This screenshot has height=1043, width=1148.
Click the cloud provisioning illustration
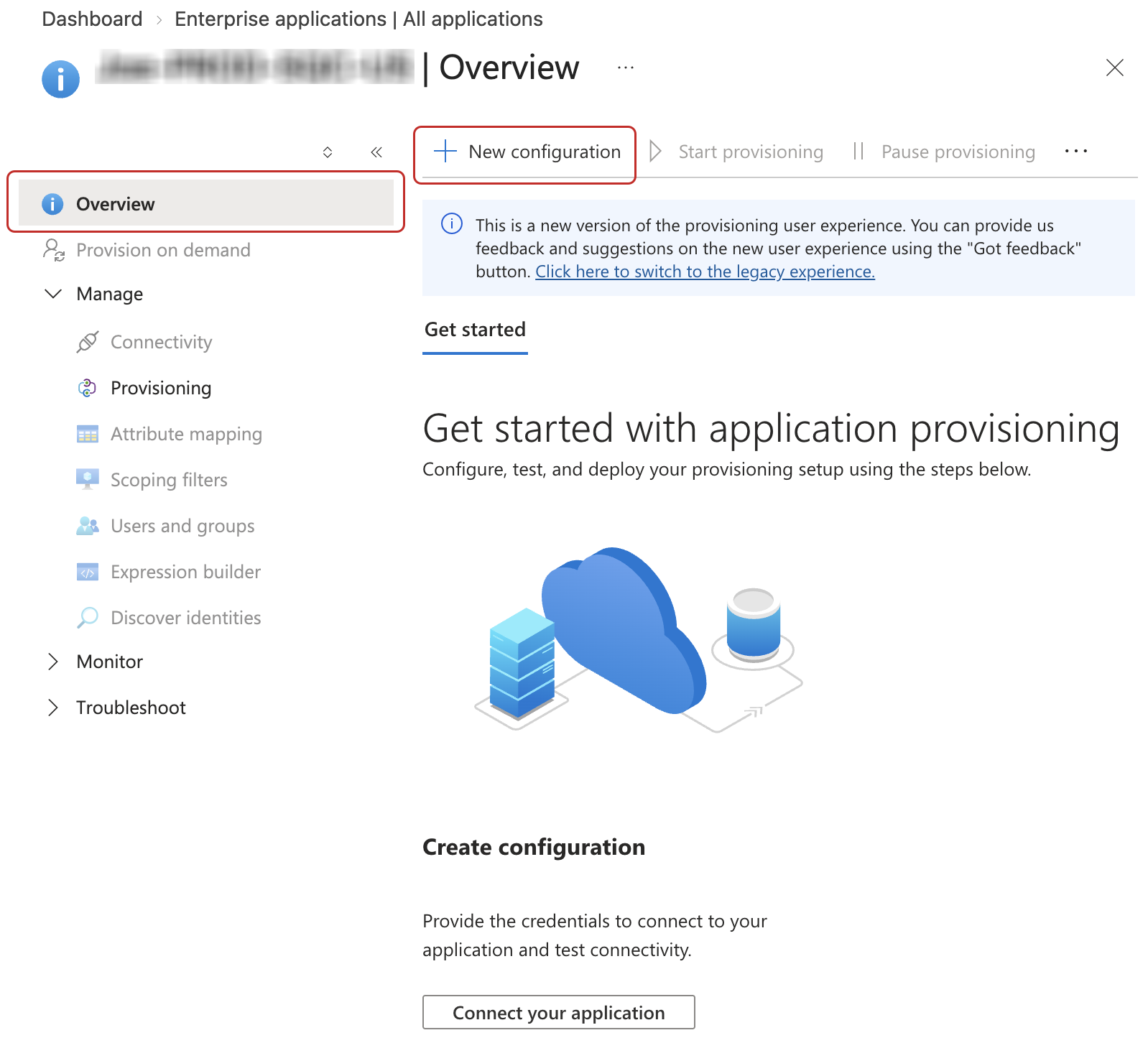click(x=639, y=640)
